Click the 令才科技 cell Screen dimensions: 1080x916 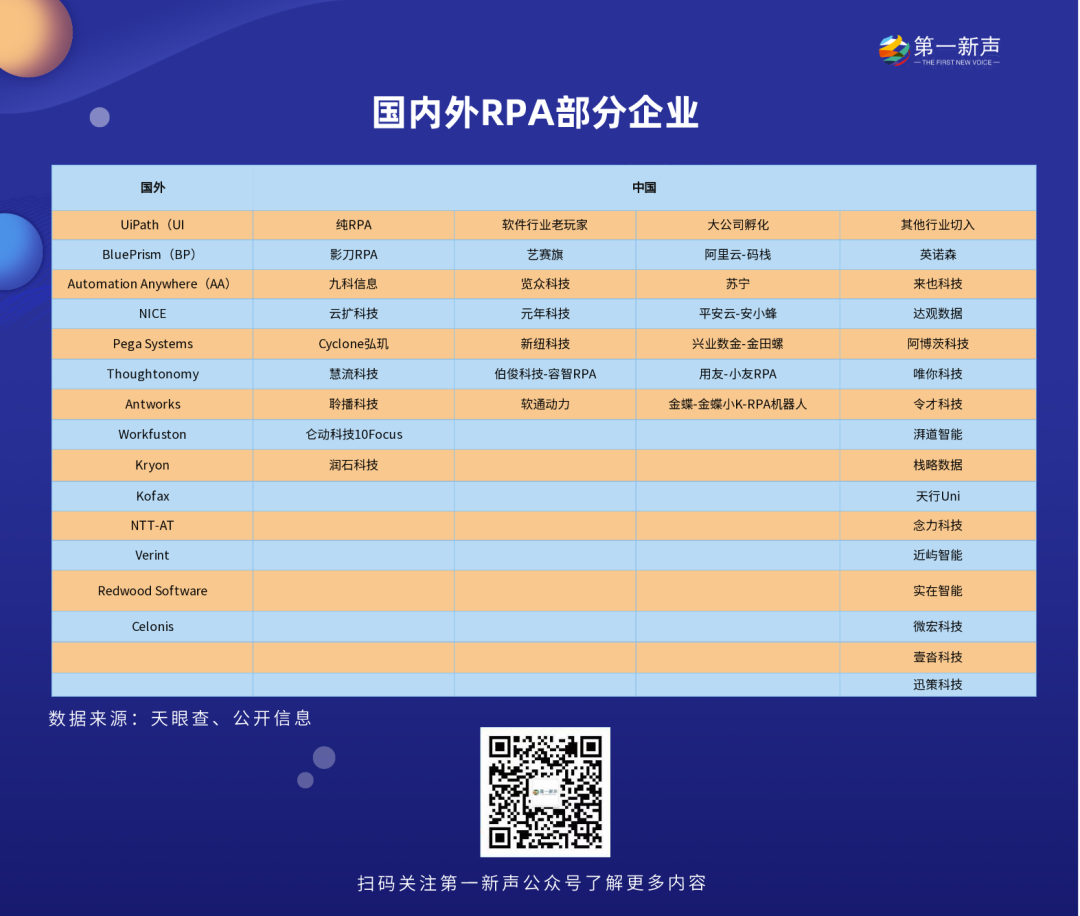pos(937,404)
